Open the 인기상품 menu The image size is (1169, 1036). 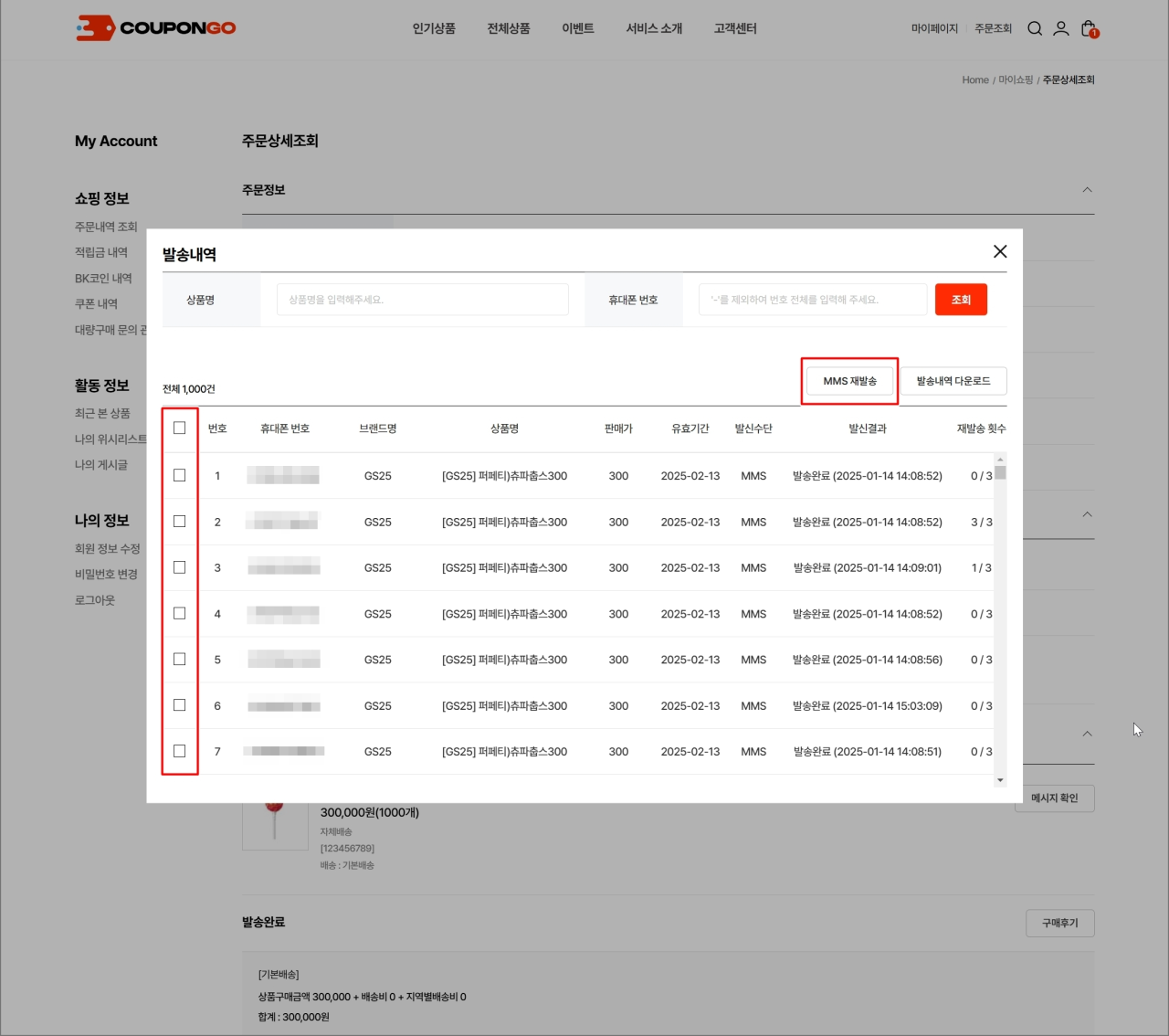(x=434, y=28)
